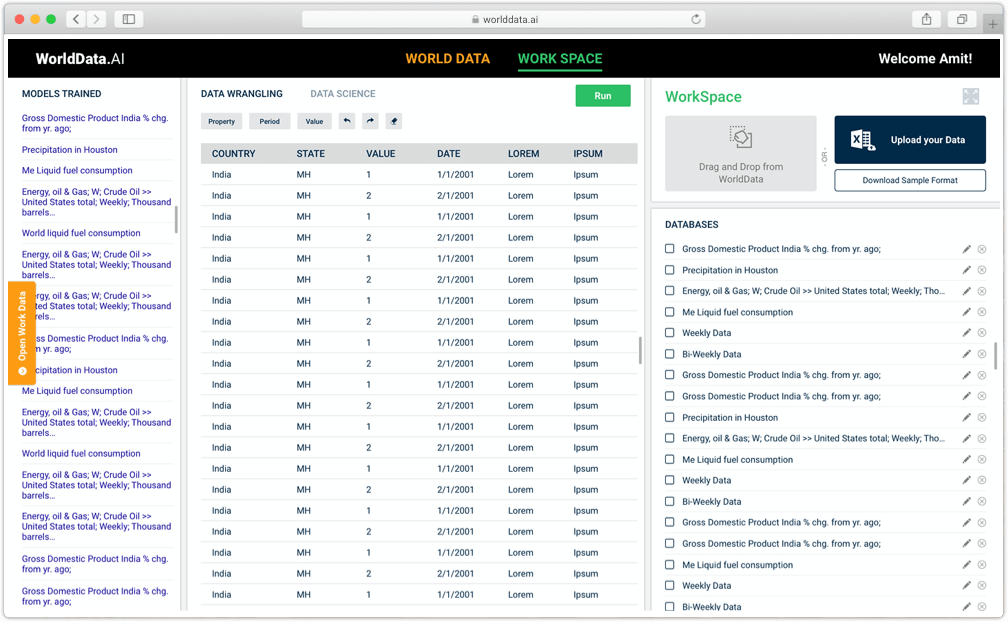Click the Drag and Drop from WorldData area

pos(740,153)
